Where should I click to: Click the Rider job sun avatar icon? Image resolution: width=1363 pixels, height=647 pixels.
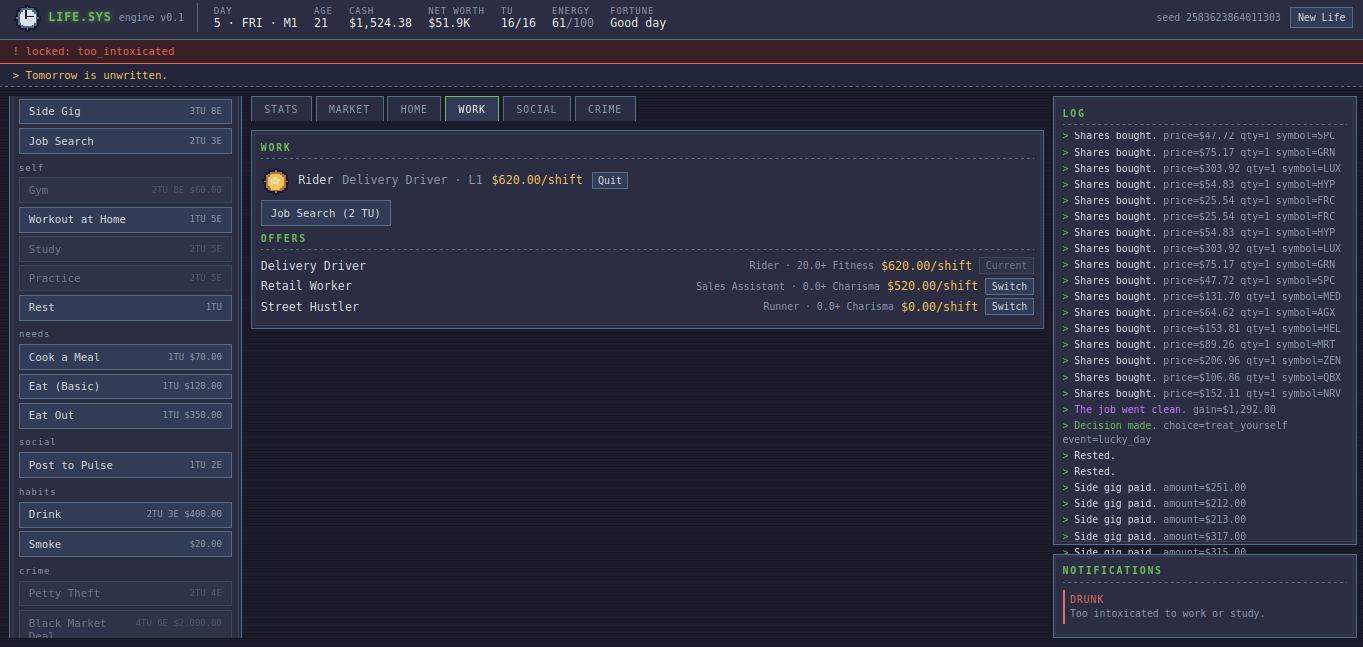(275, 181)
